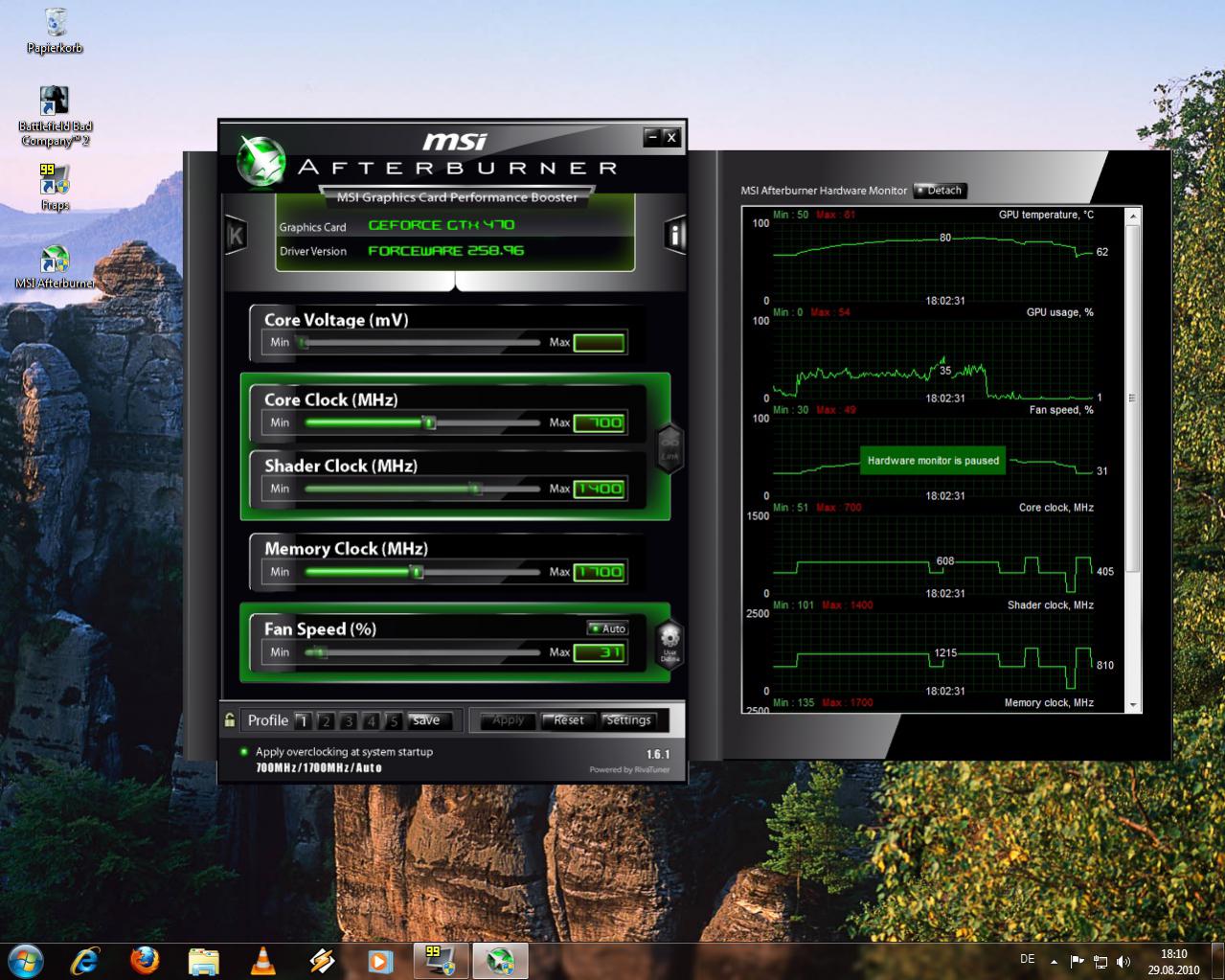Open the Kombustor K side button
Screen dimensions: 1225x980
pyautogui.click(x=236, y=235)
